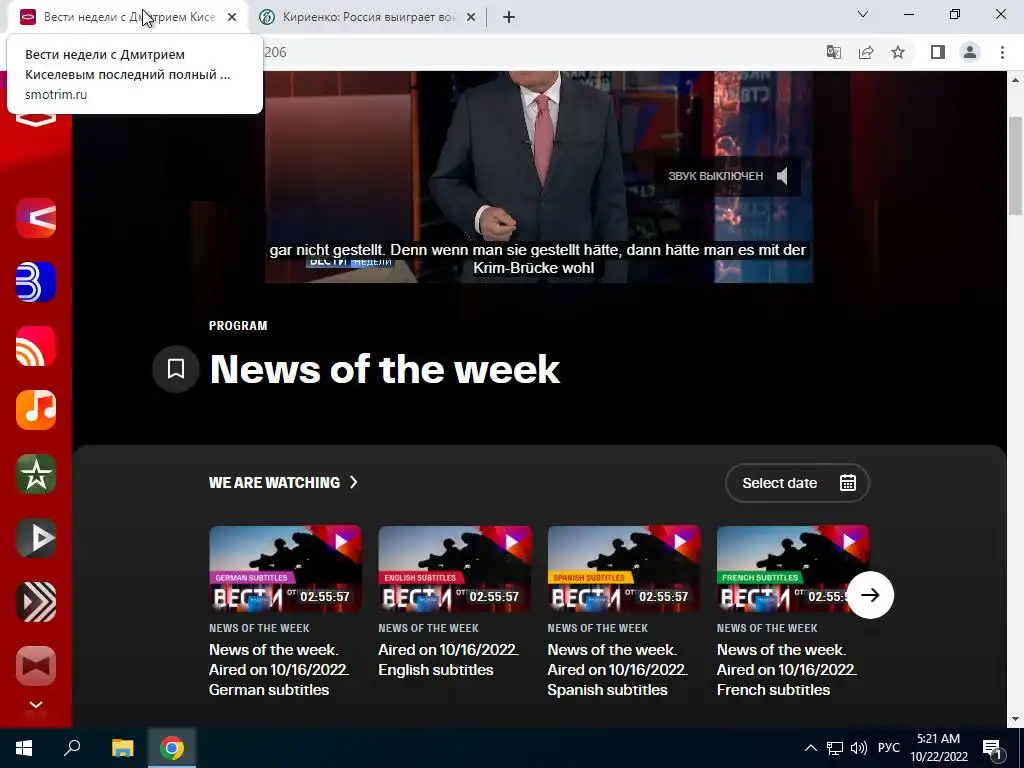Viewport: 1024px width, 768px height.
Task: Open the Chrome three-dot menu
Action: pyautogui.click(x=1002, y=52)
